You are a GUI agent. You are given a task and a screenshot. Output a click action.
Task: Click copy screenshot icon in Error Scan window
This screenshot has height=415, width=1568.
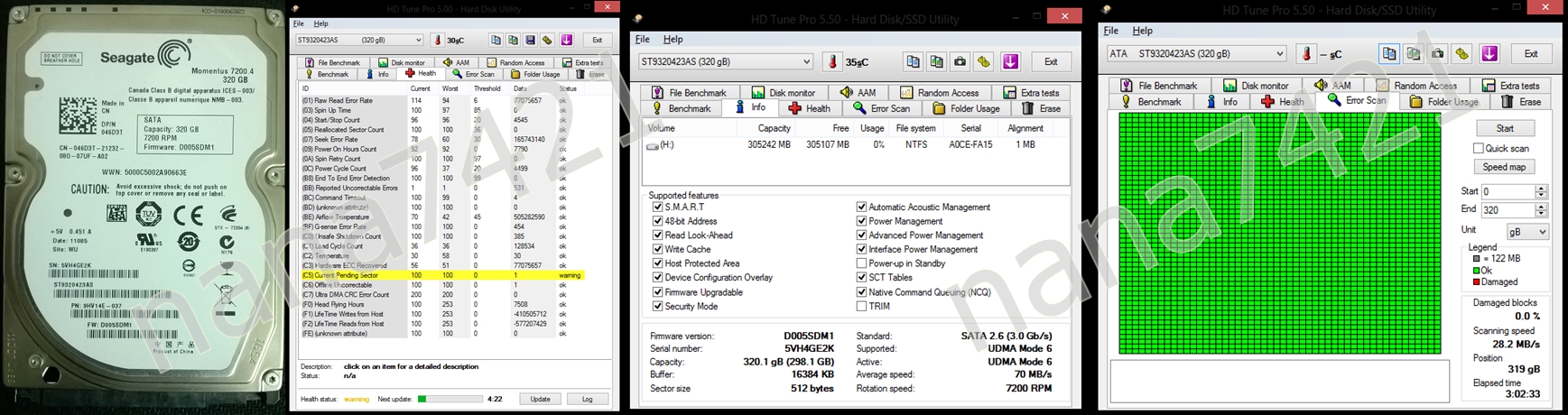(x=1414, y=54)
